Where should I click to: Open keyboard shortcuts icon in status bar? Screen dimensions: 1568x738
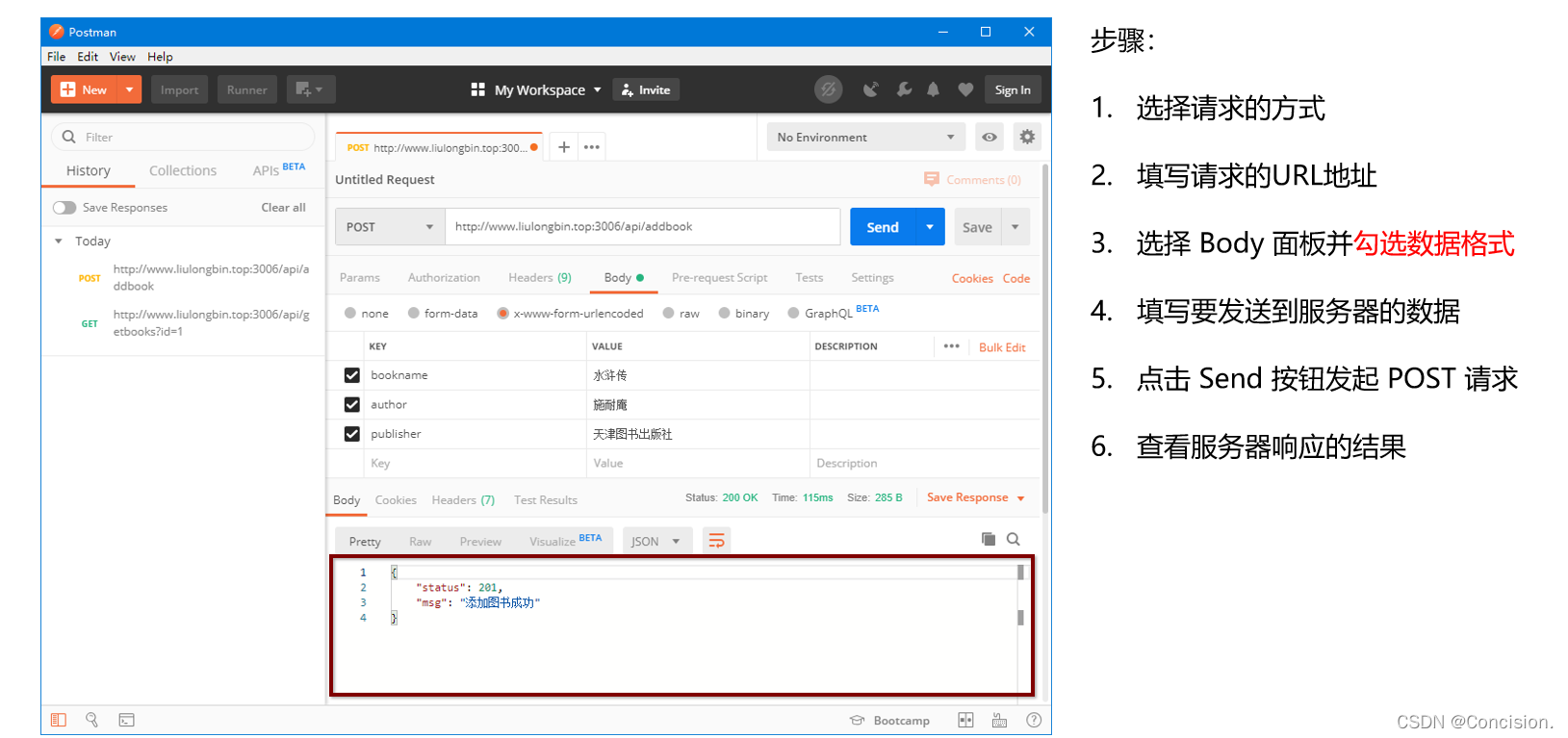(999, 720)
